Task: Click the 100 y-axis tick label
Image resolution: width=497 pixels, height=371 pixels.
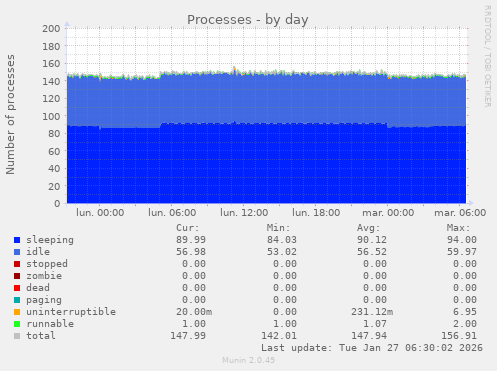Action: (51, 116)
